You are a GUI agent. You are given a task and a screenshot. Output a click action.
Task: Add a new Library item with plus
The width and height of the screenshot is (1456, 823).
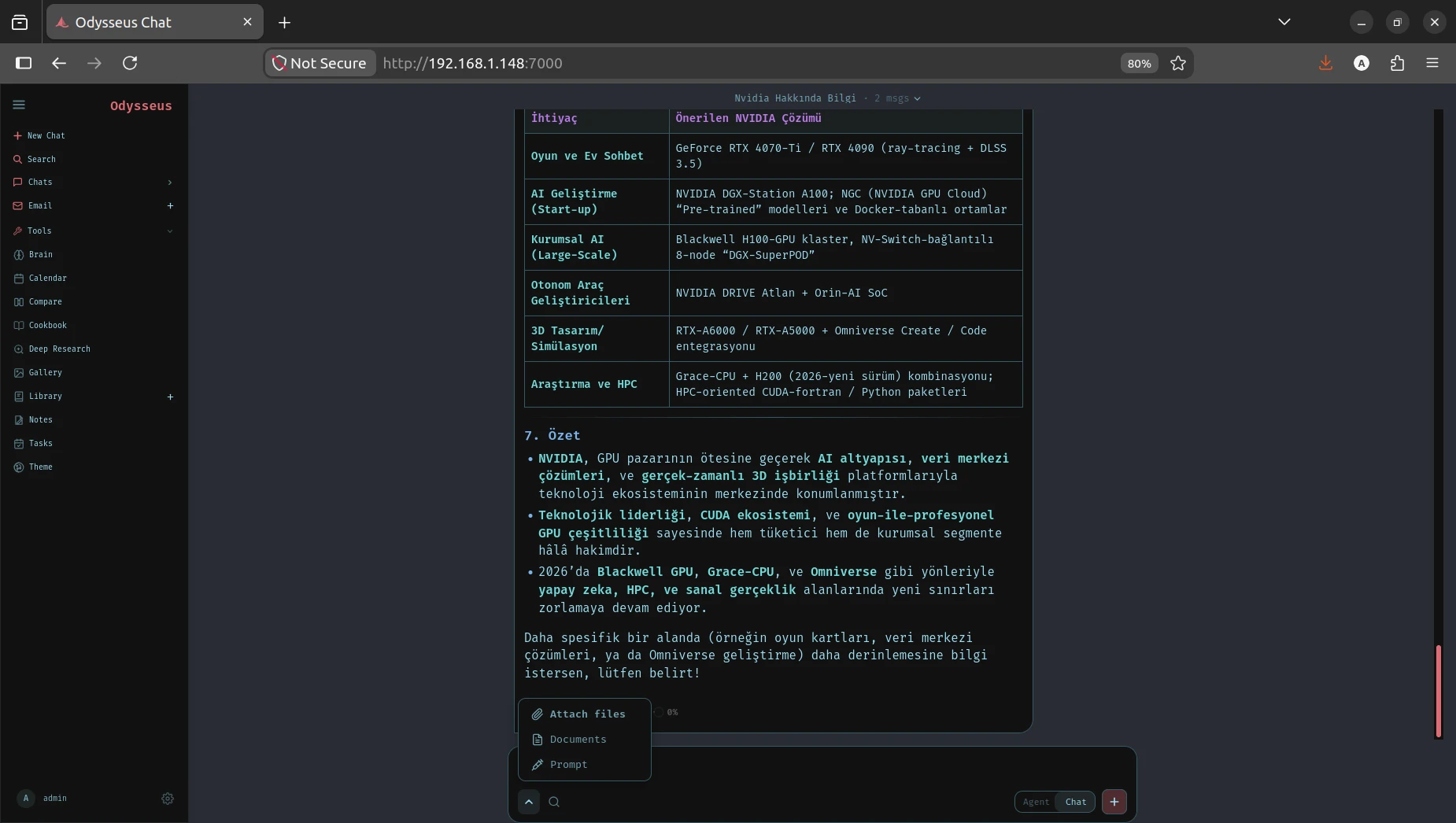[x=170, y=397]
